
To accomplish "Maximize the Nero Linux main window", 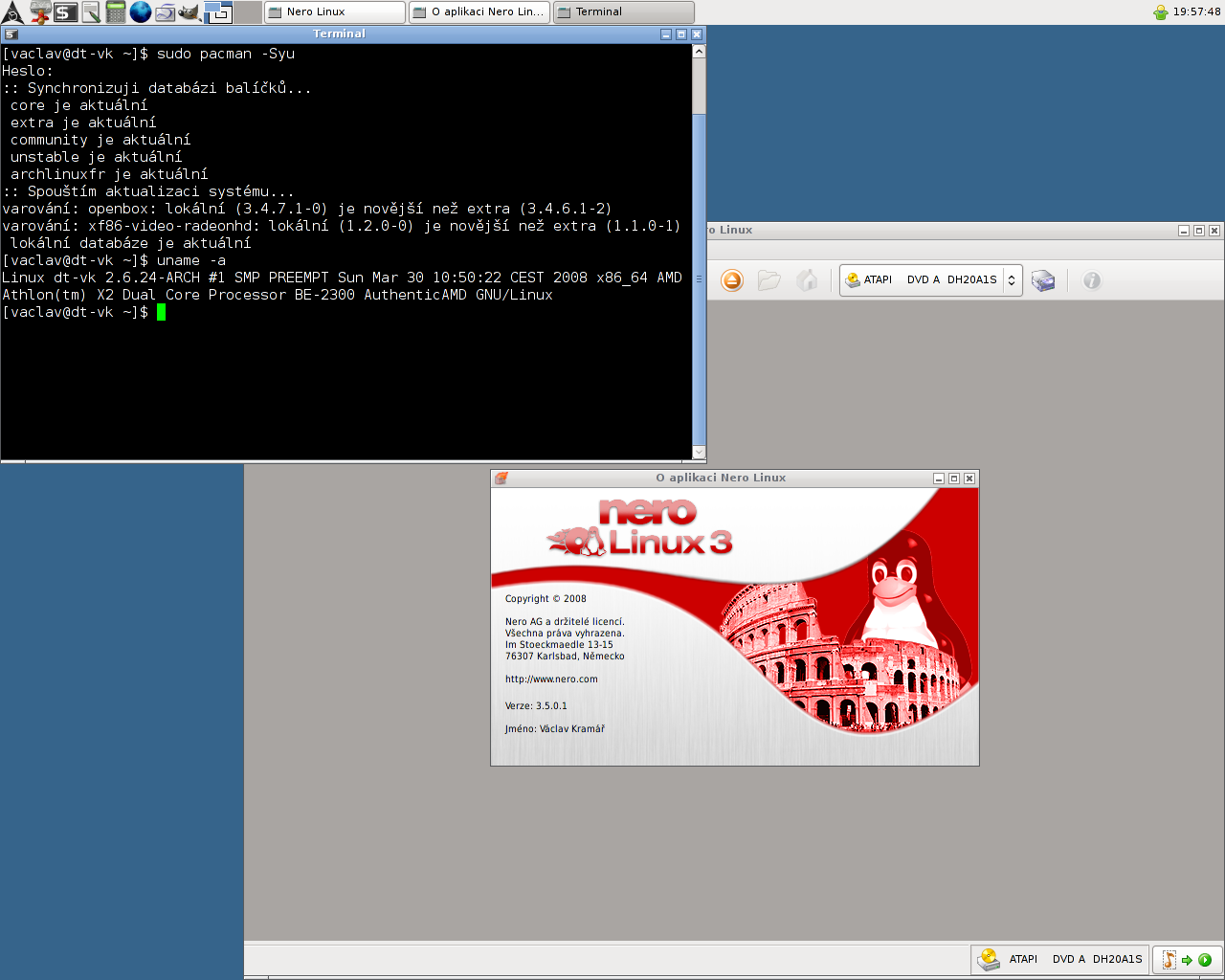I will [1199, 231].
